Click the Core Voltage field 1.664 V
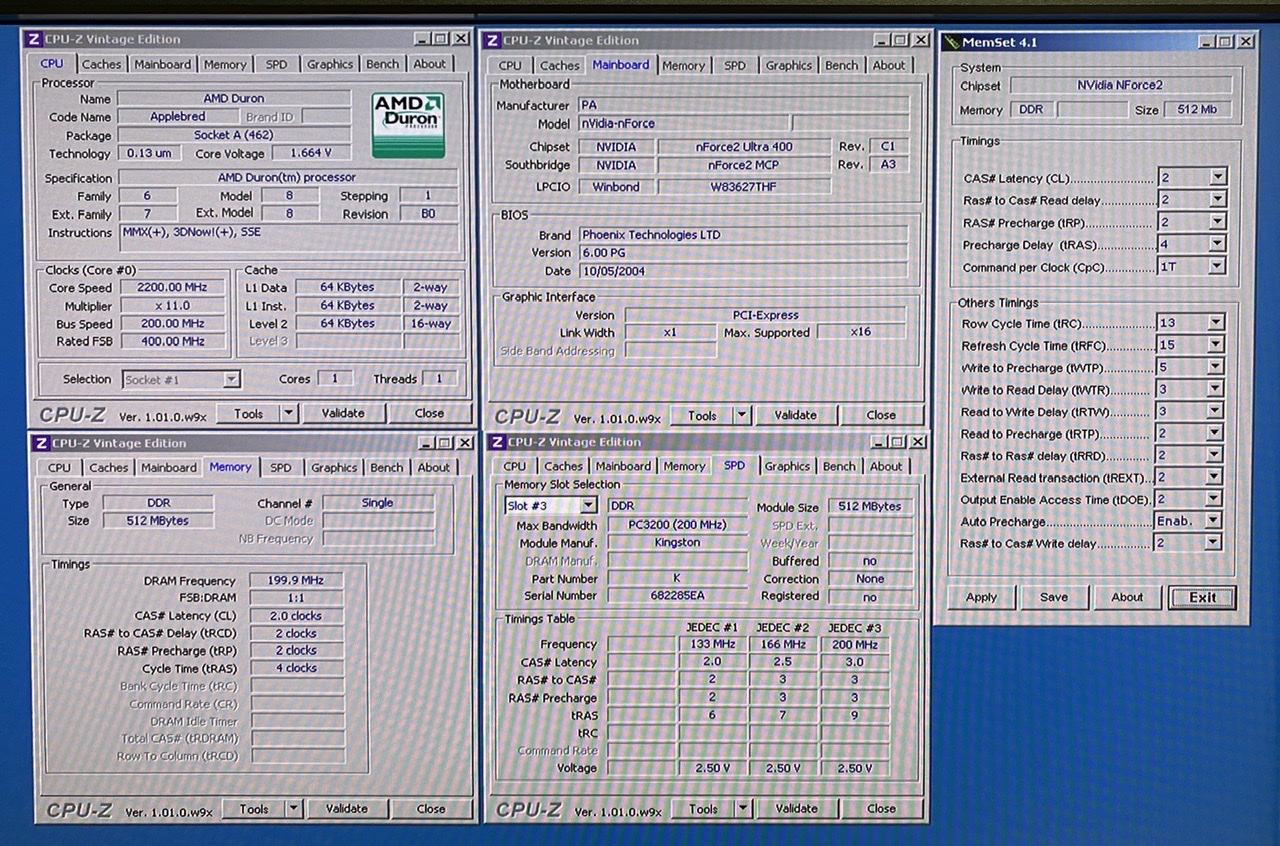 point(310,153)
